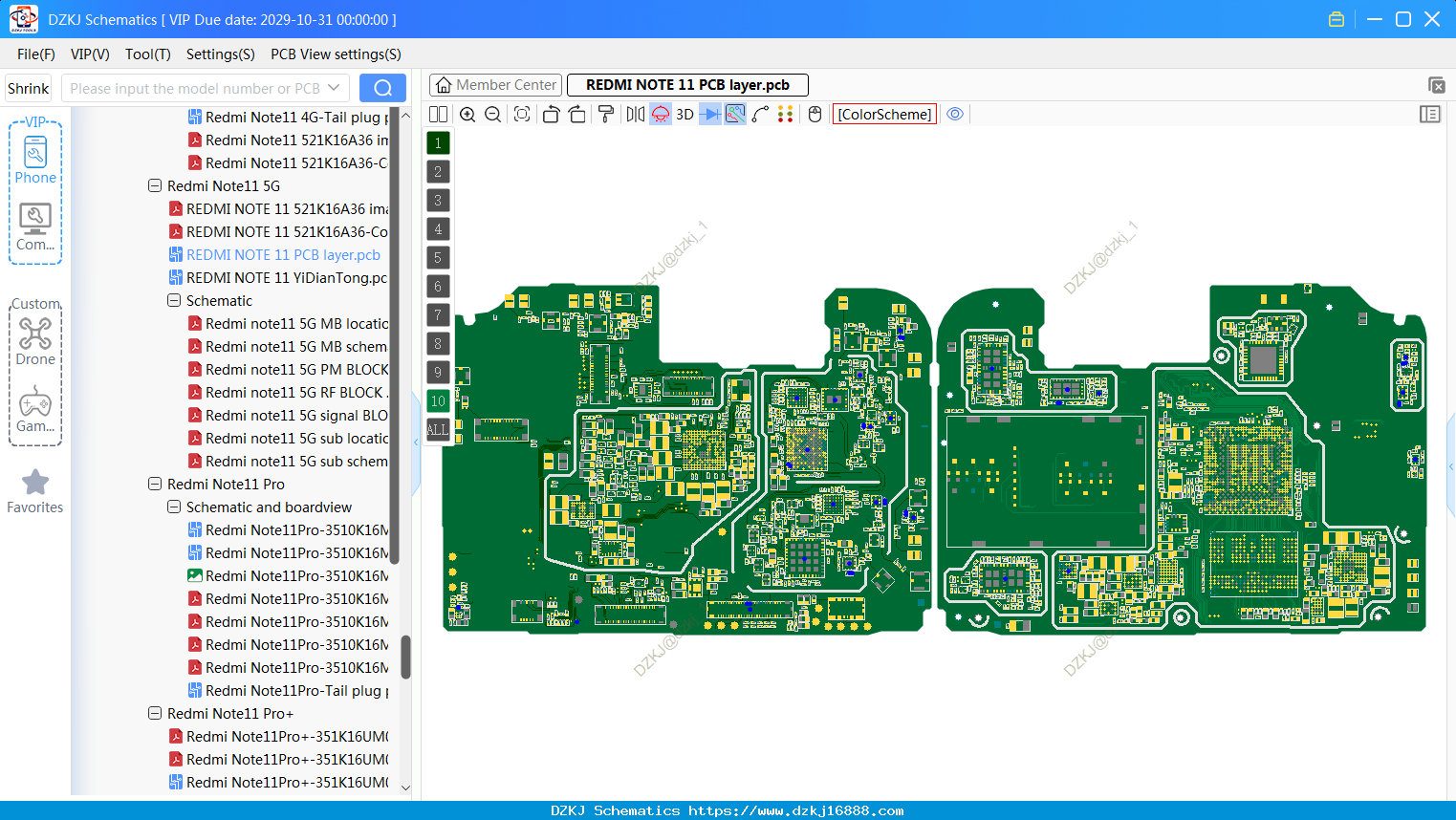Open the ColorScheme selector

(x=884, y=114)
